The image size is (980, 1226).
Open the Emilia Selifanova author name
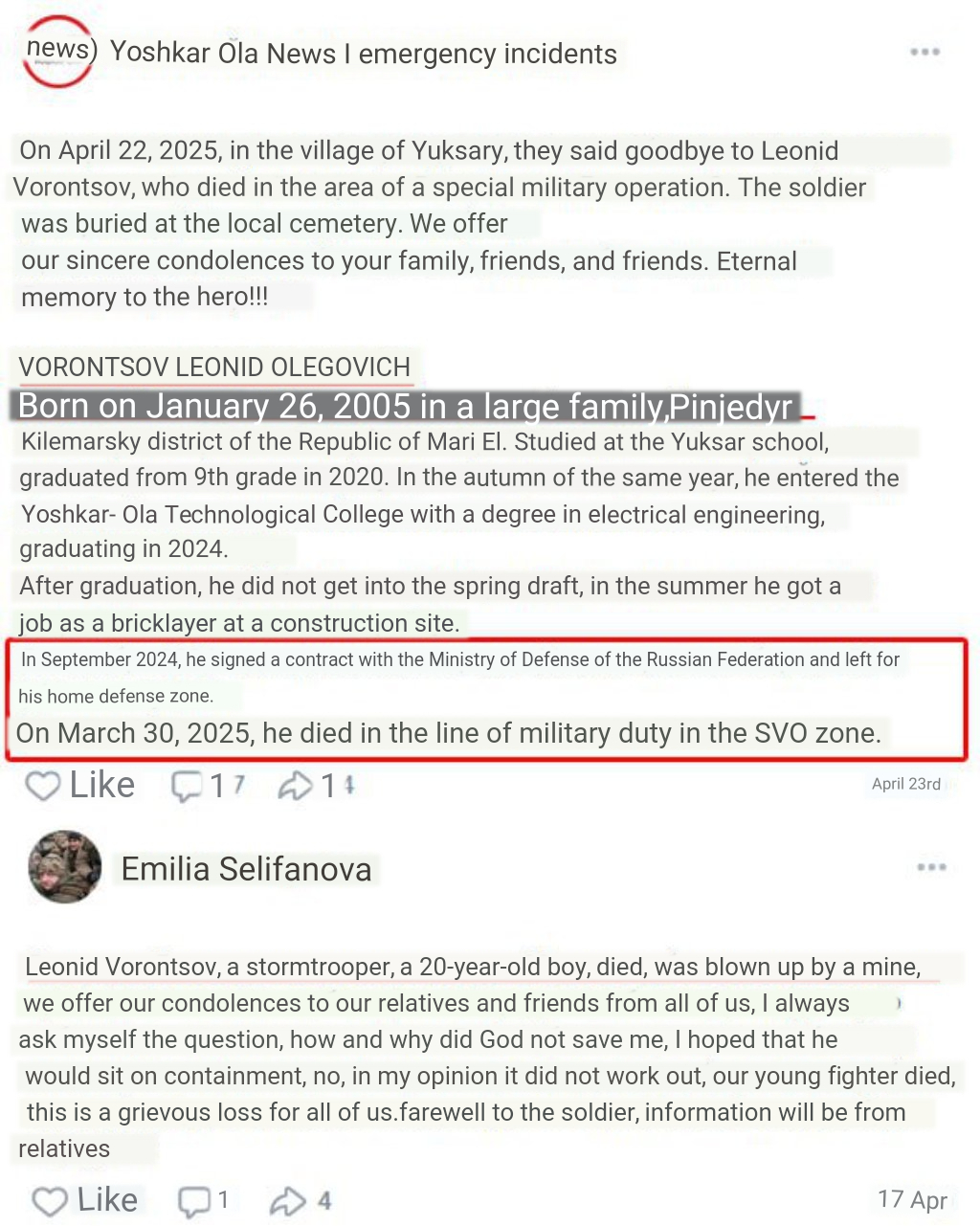pyautogui.click(x=246, y=869)
